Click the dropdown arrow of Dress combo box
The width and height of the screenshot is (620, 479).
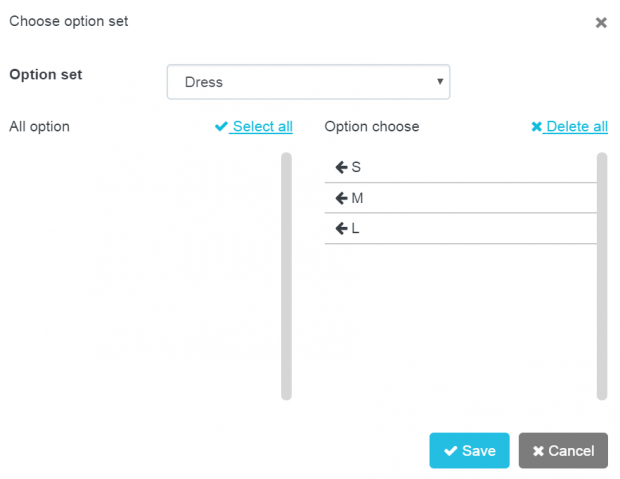tap(440, 81)
